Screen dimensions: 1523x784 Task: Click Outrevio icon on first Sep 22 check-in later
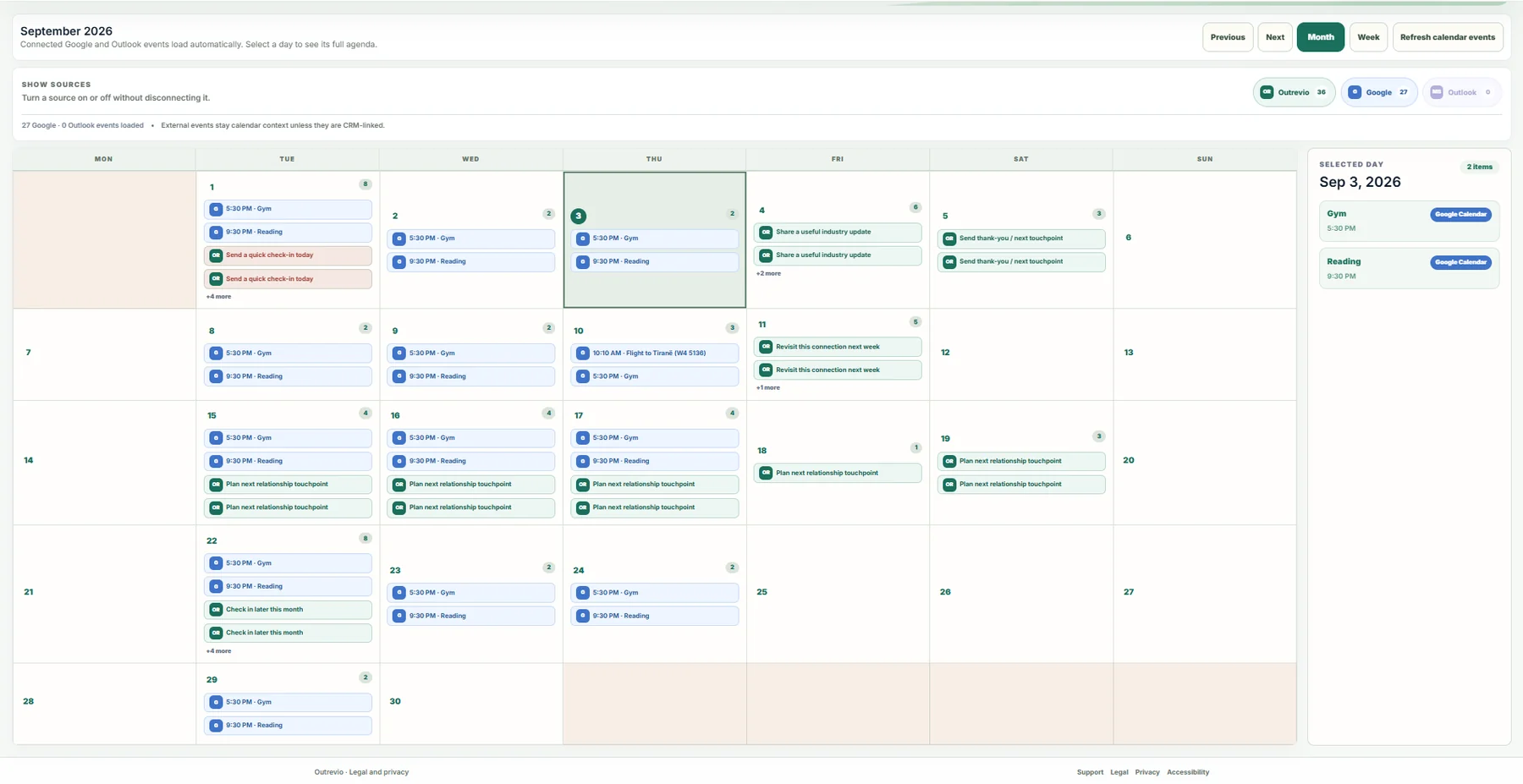(x=216, y=610)
